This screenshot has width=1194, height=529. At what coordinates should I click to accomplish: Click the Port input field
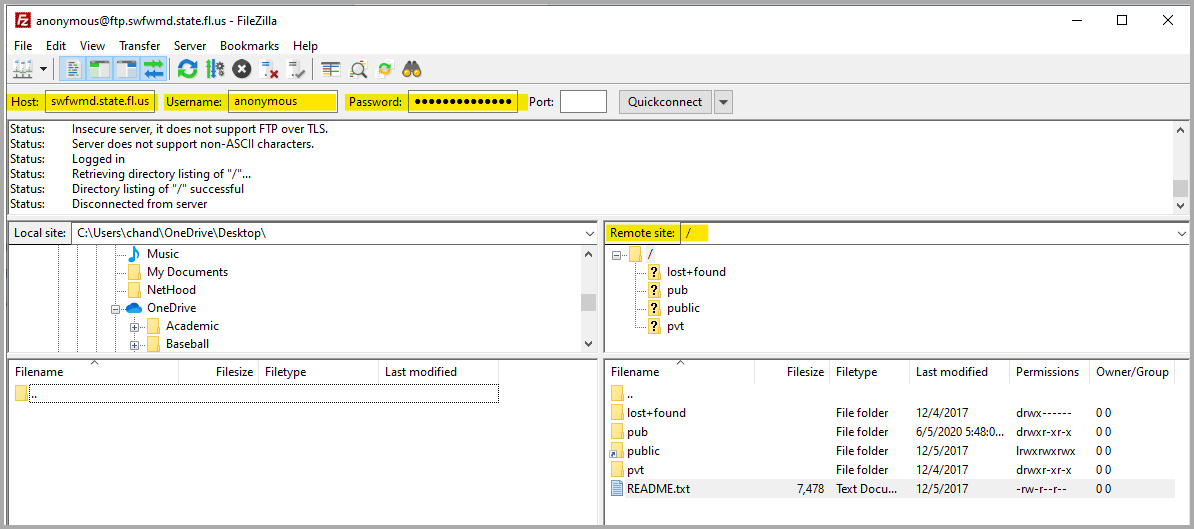click(583, 102)
